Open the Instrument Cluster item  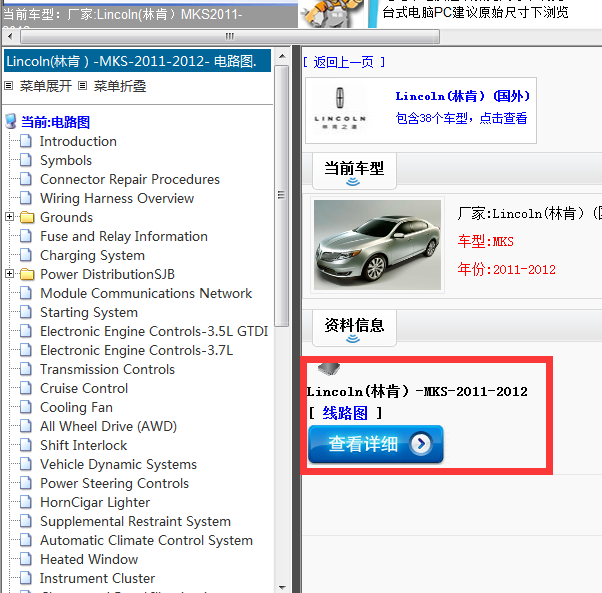[97, 578]
